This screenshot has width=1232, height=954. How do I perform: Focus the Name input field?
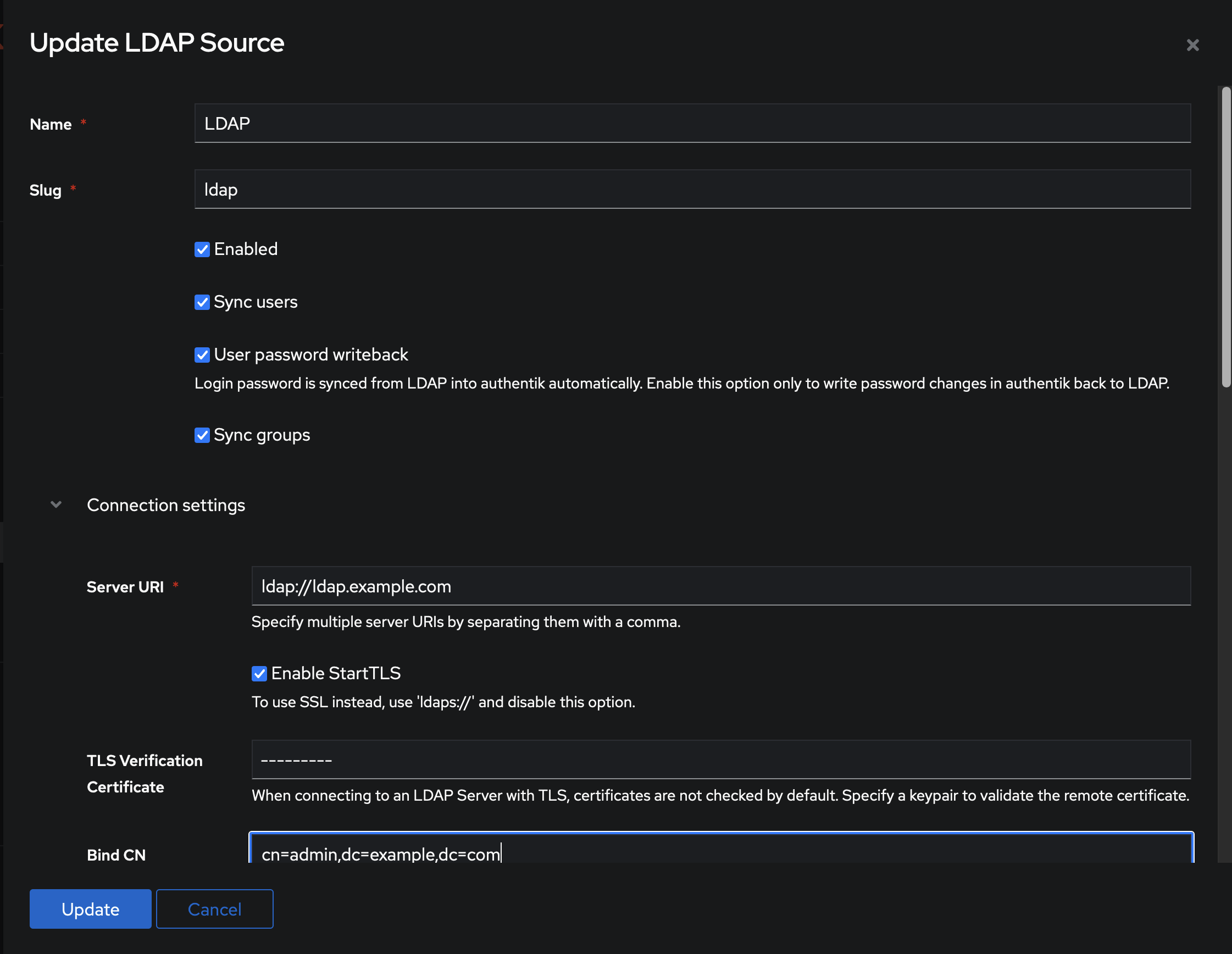pyautogui.click(x=692, y=123)
